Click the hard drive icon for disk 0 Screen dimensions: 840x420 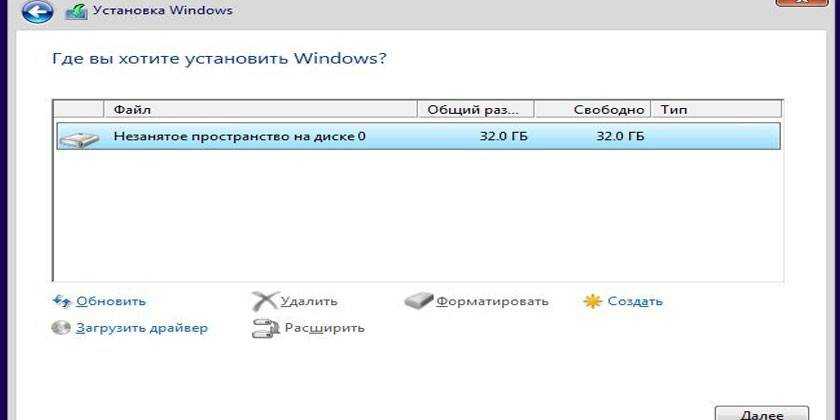pyautogui.click(x=78, y=137)
